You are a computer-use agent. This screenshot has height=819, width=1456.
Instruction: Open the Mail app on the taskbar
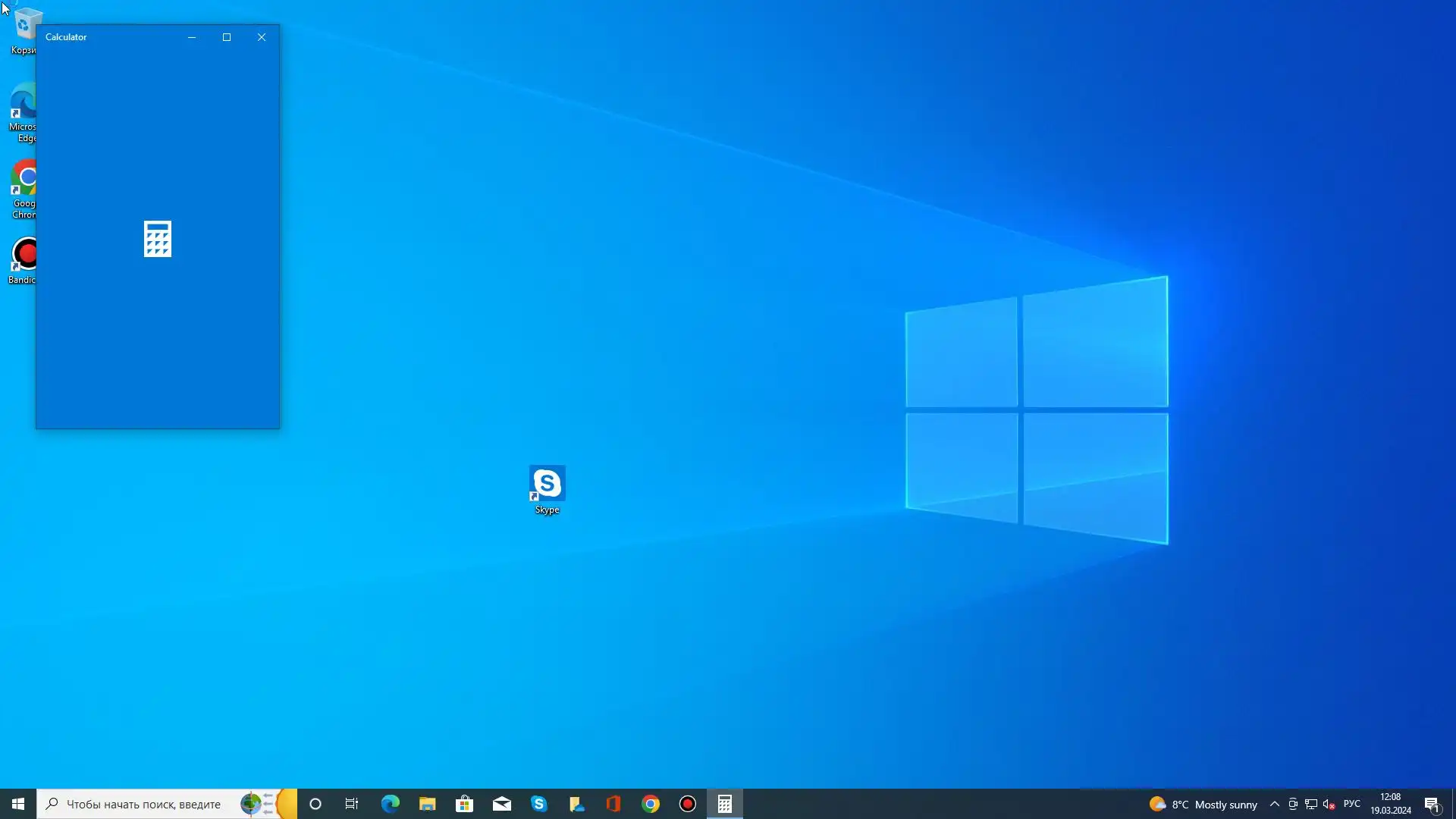[501, 804]
